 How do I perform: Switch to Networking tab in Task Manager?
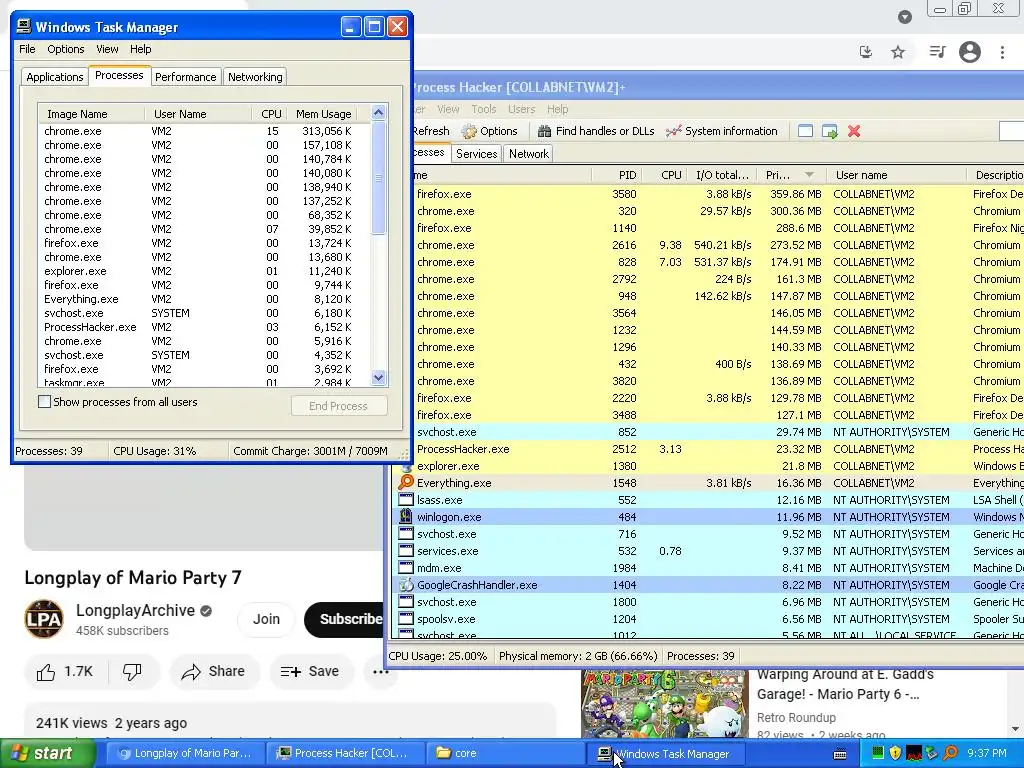coord(255,77)
